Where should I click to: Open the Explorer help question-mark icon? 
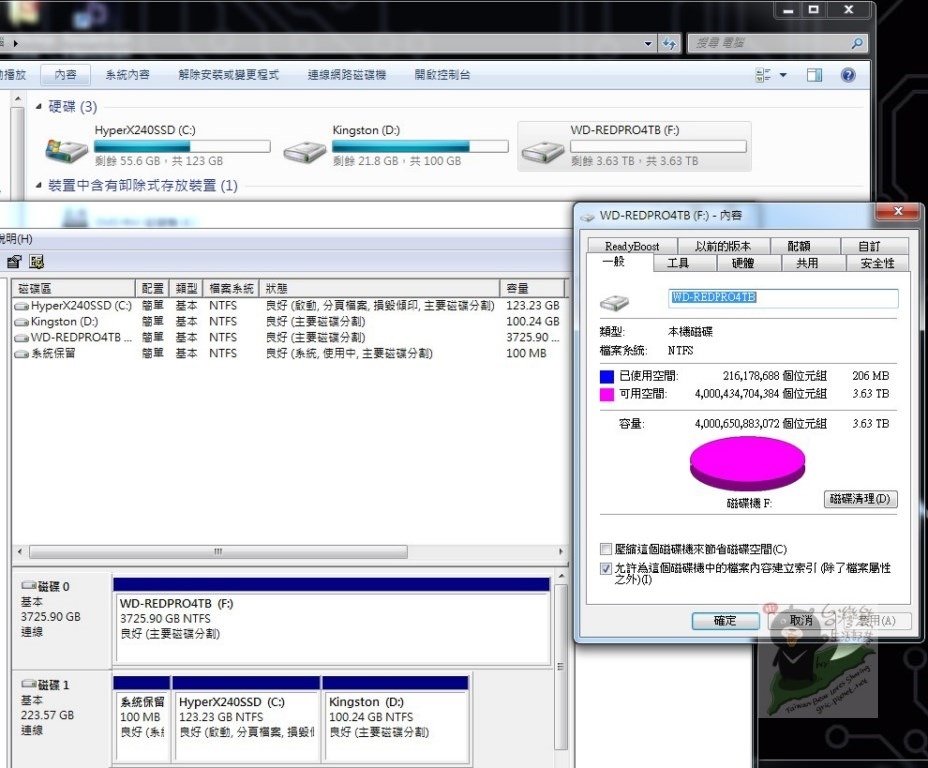tap(848, 75)
